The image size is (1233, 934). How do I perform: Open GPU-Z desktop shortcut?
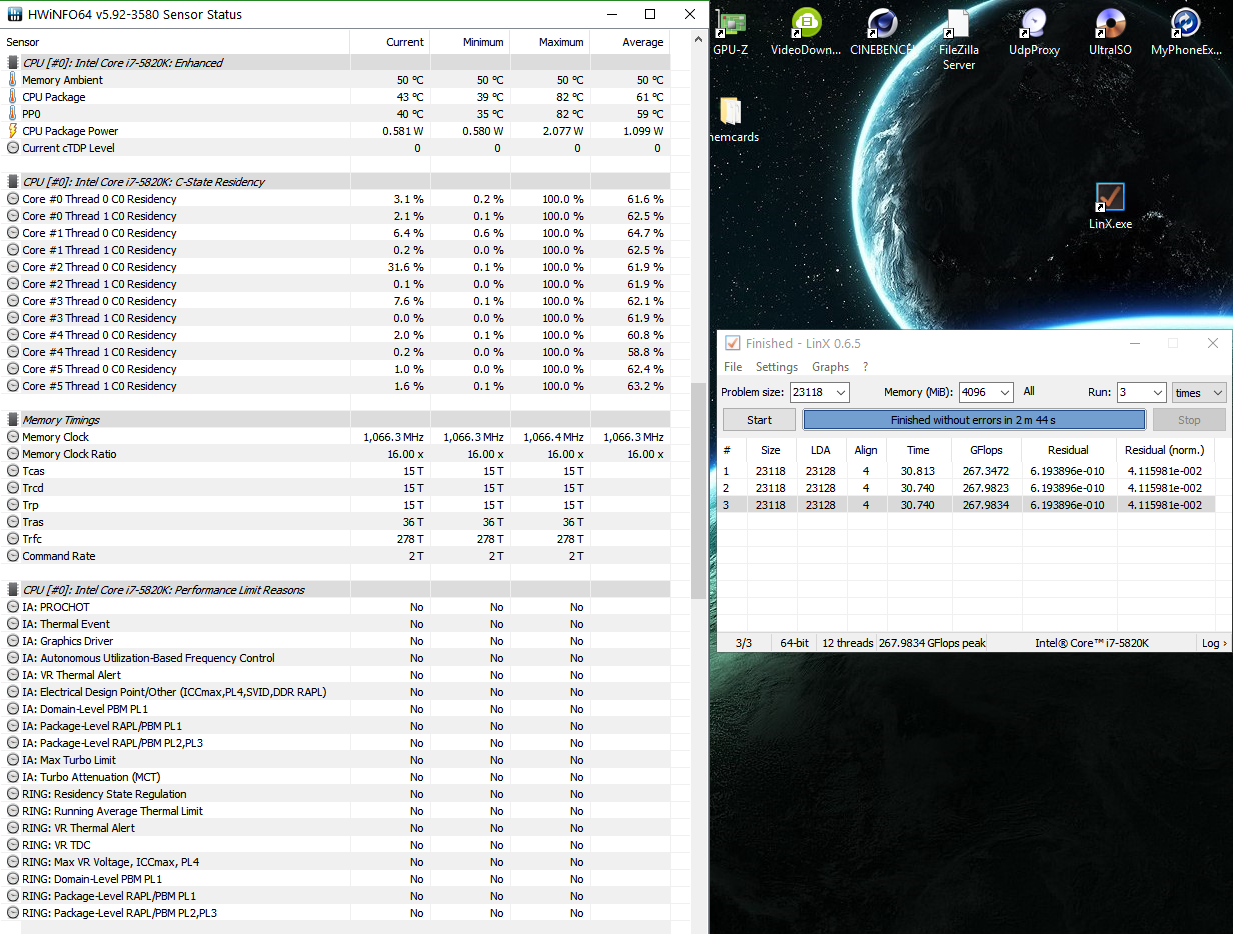pyautogui.click(x=730, y=31)
